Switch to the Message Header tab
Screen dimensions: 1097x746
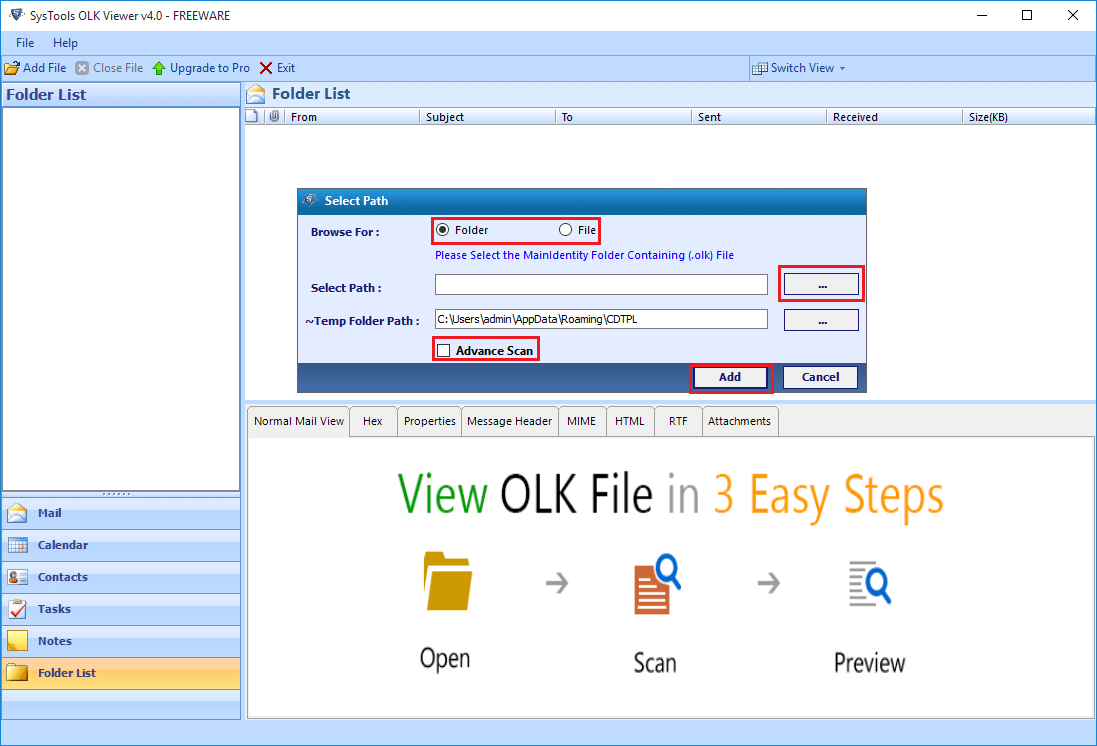click(509, 421)
